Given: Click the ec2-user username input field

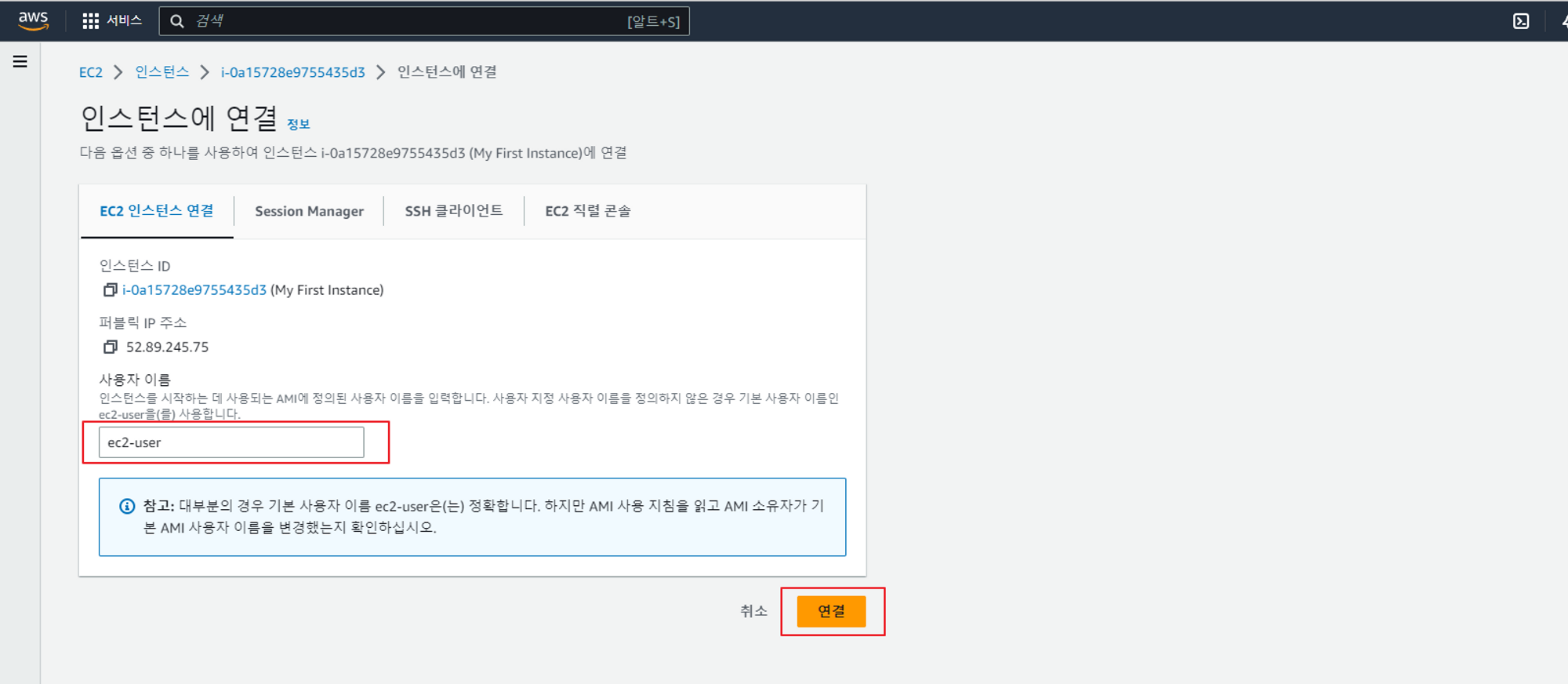Looking at the screenshot, I should coord(231,442).
